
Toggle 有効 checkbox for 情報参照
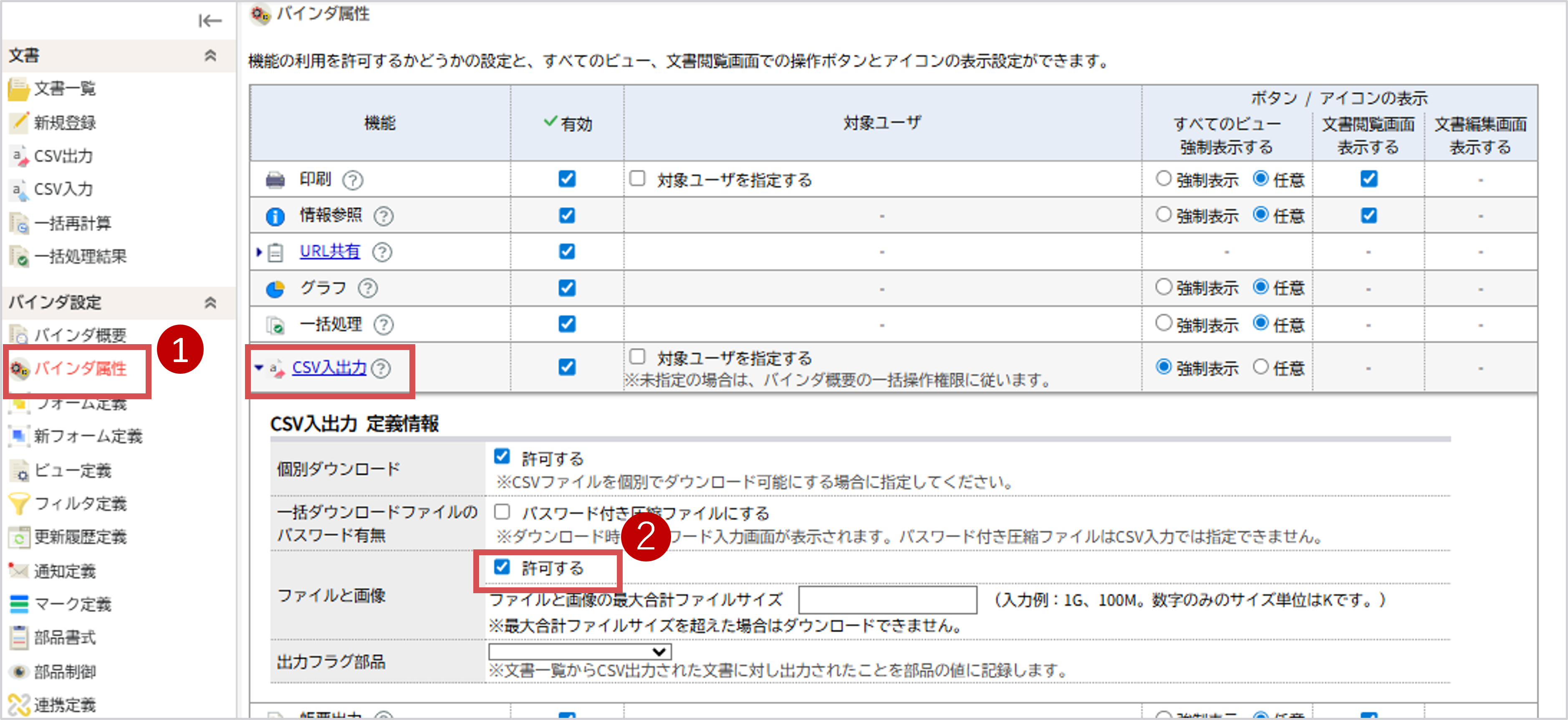click(x=567, y=215)
